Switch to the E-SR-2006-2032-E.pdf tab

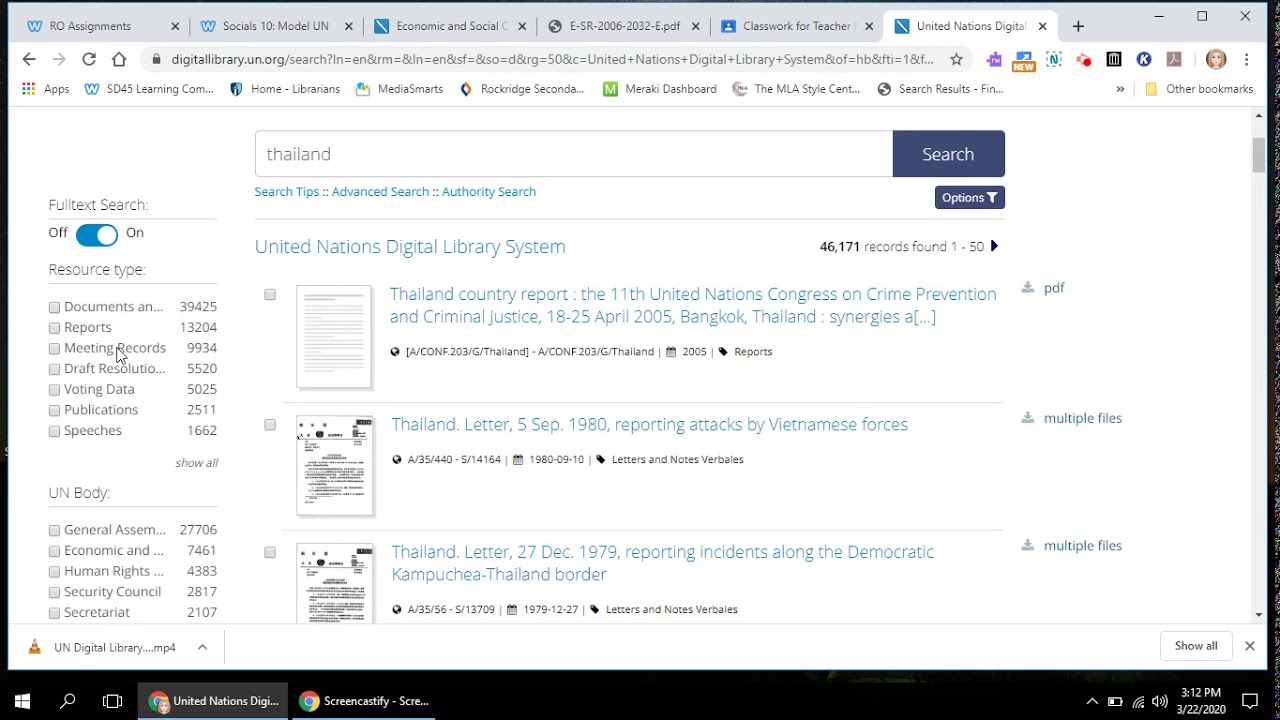coord(623,26)
